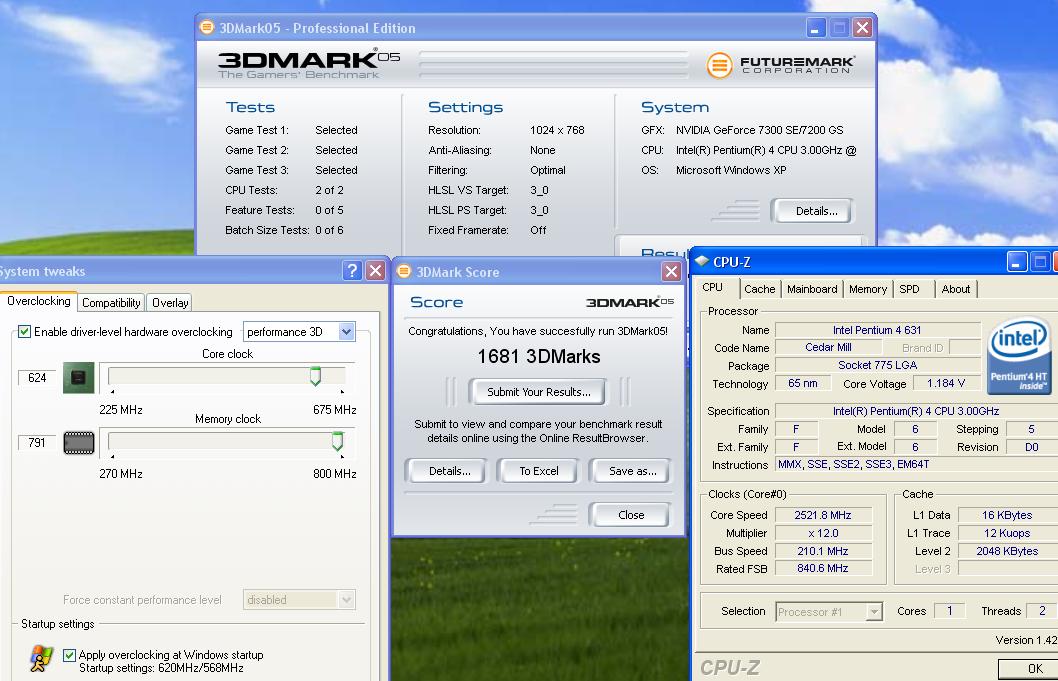Click the Resolution value 1024 x 768
The width and height of the screenshot is (1058, 681).
click(x=557, y=130)
